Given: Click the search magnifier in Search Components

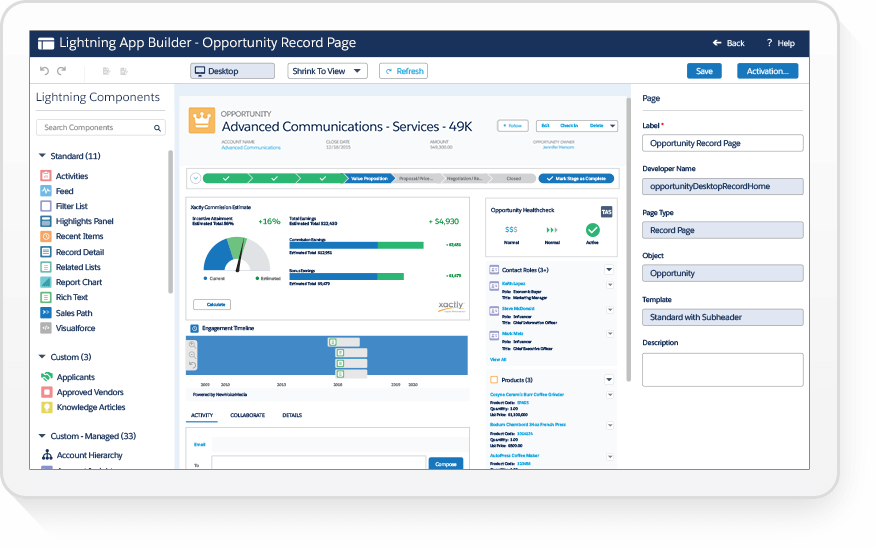Looking at the screenshot, I should tap(158, 128).
